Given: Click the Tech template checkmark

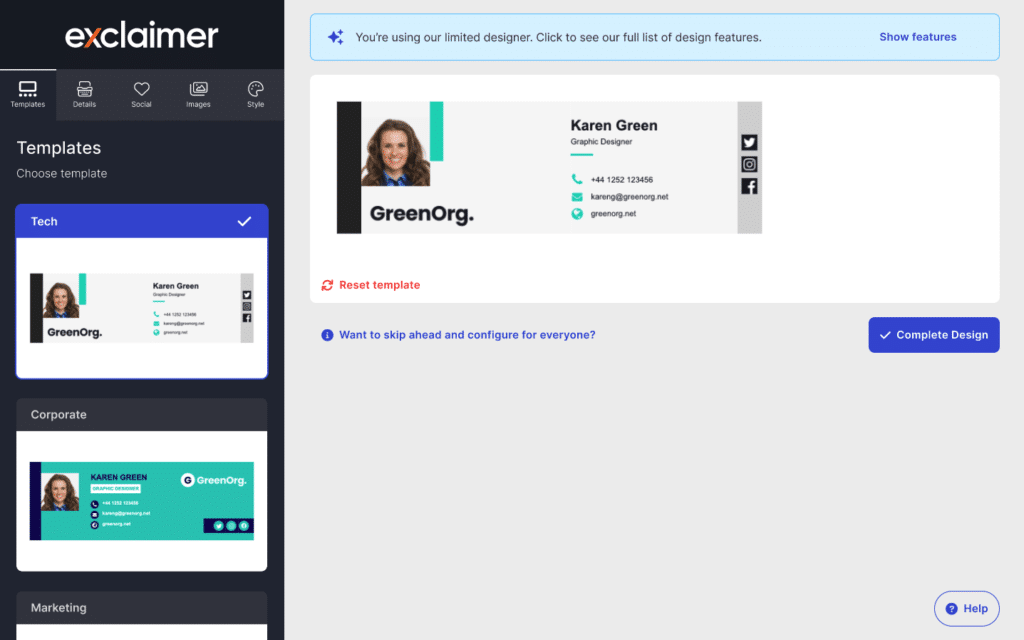Looking at the screenshot, I should click(x=244, y=221).
